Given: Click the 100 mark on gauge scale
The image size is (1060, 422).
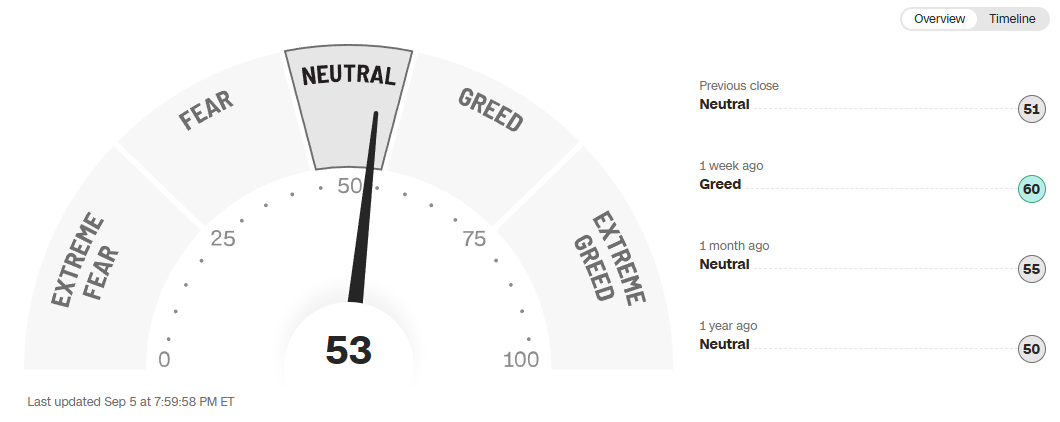Looking at the screenshot, I should point(521,360).
